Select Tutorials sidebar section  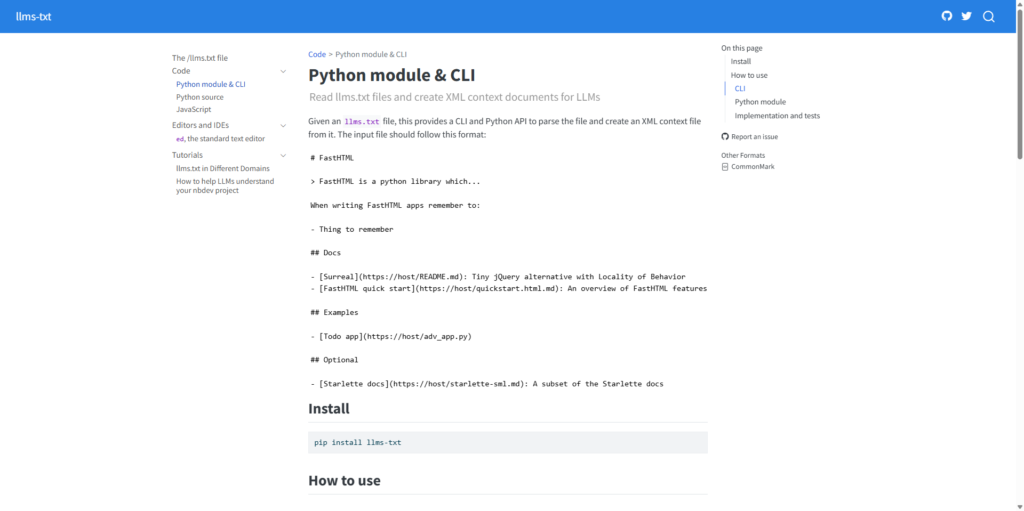[187, 155]
